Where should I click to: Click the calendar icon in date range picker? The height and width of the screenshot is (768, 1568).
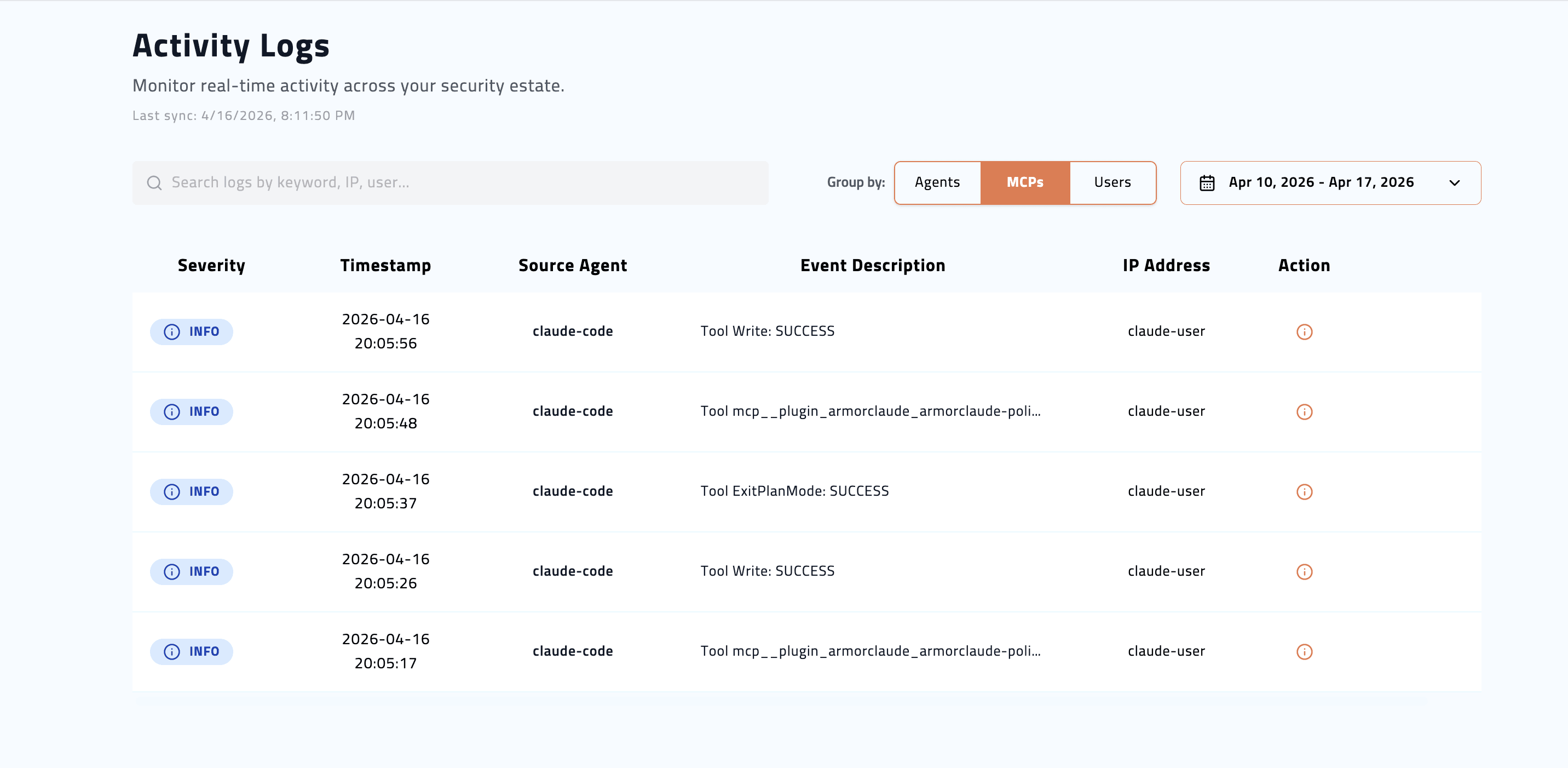coord(1207,182)
